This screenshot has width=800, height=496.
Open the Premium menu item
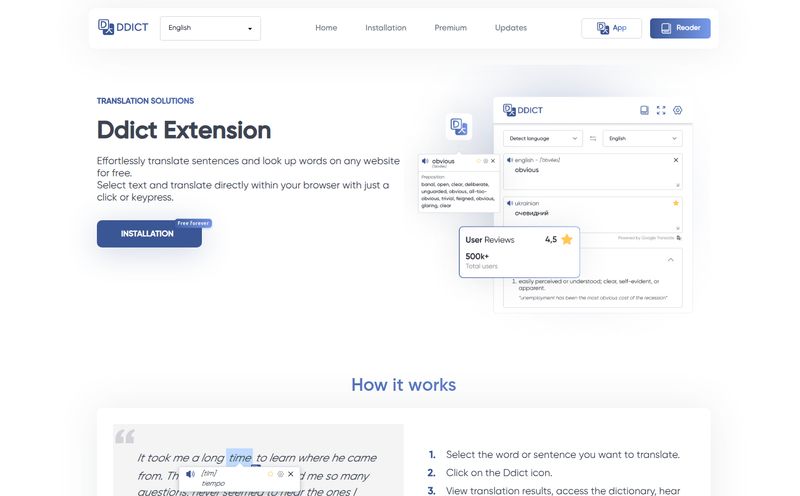click(451, 28)
